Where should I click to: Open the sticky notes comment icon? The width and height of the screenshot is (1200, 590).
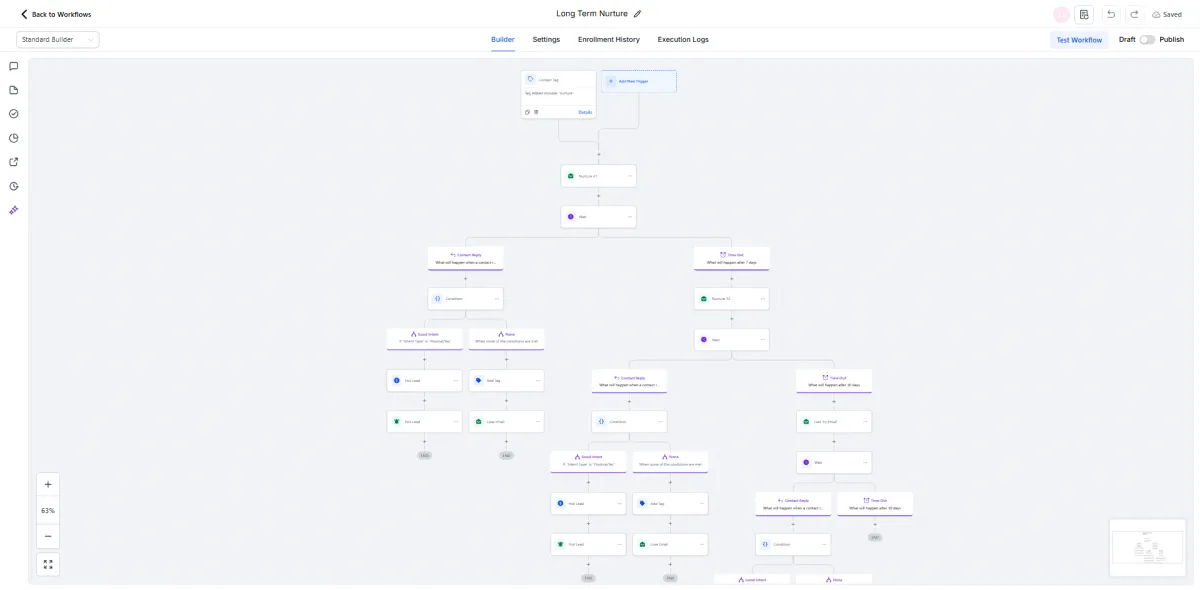pos(14,66)
